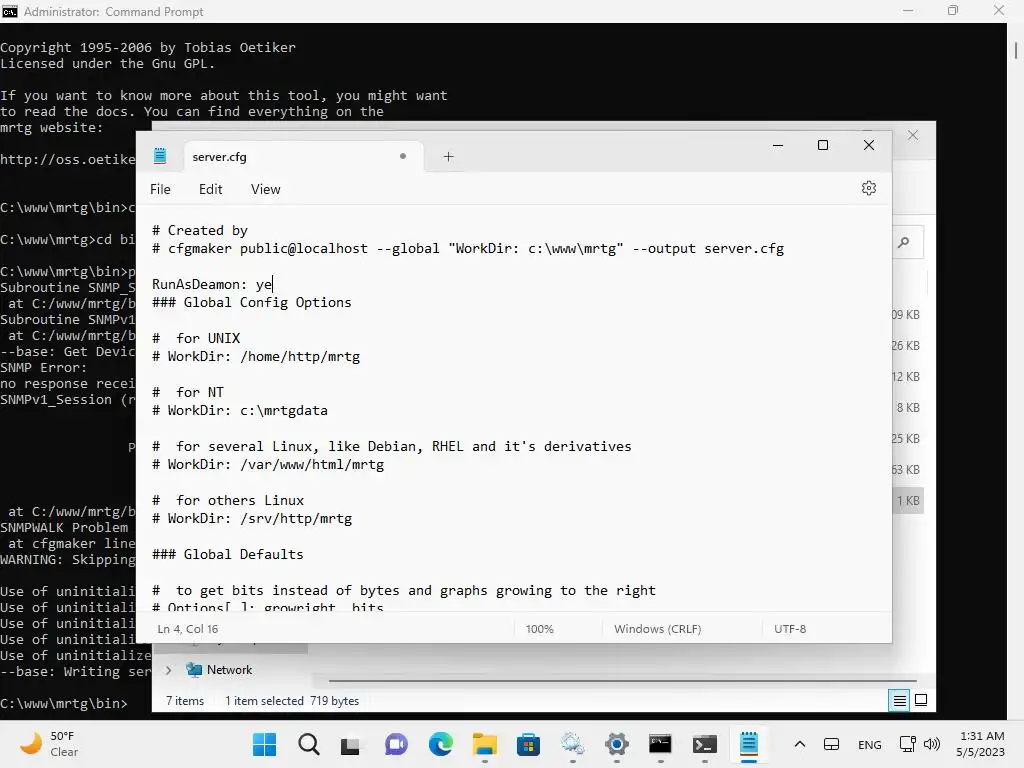Open taskbar Search
1024x768 pixels.
pos(308,744)
